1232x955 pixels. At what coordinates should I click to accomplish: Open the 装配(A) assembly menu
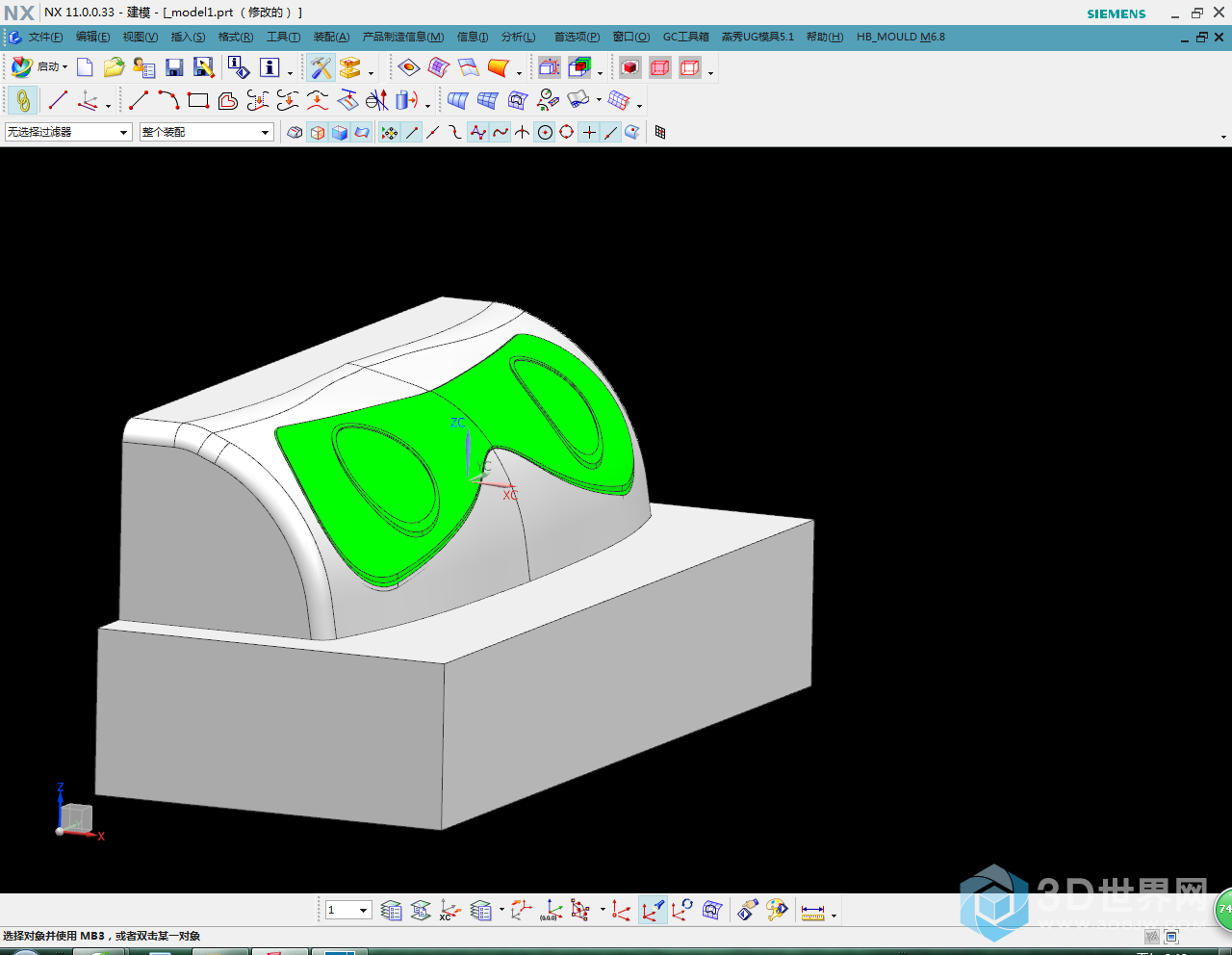click(x=331, y=37)
